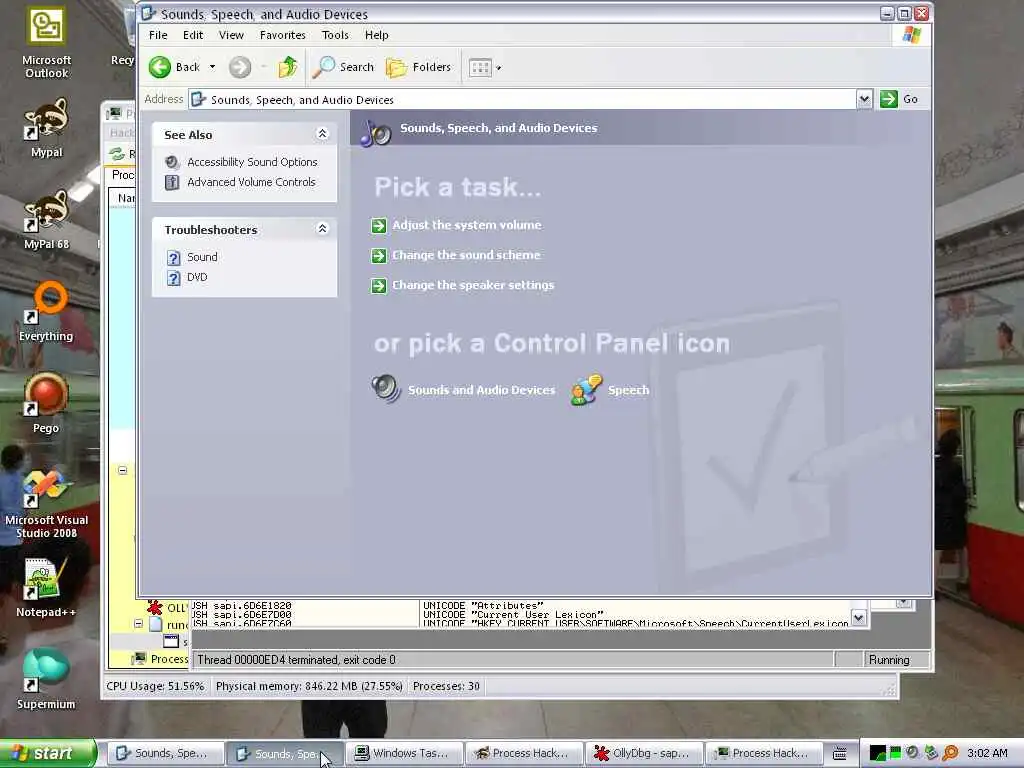Click the window title bar icon

point(148,13)
